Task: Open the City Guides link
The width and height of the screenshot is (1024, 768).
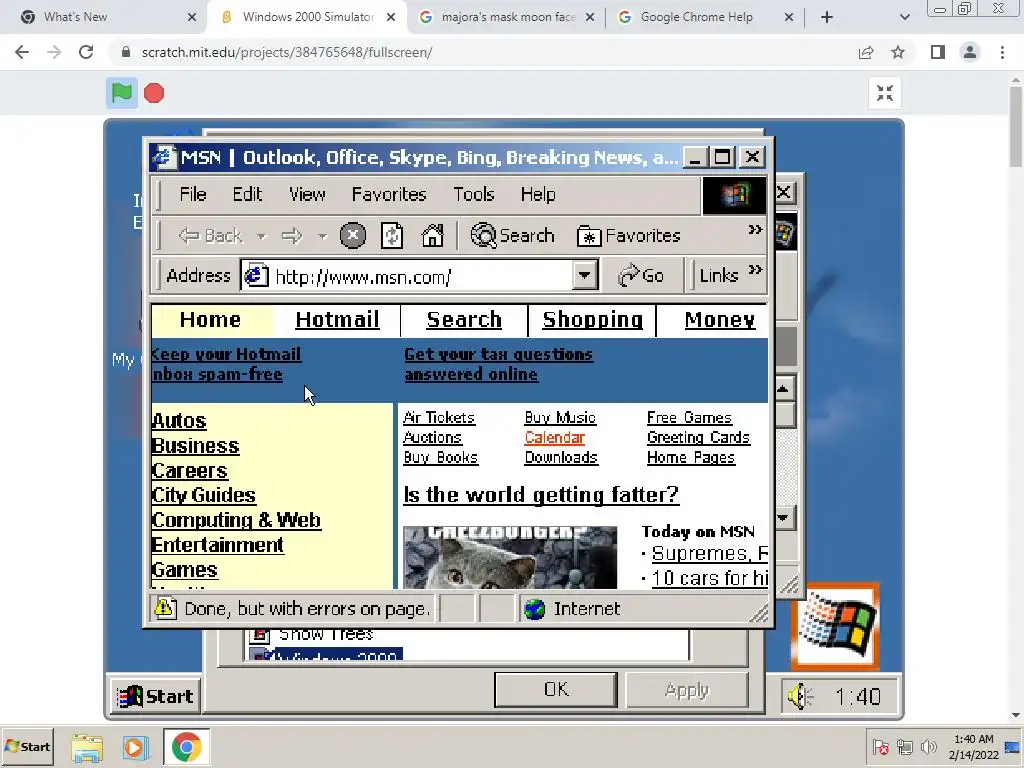Action: coord(203,495)
